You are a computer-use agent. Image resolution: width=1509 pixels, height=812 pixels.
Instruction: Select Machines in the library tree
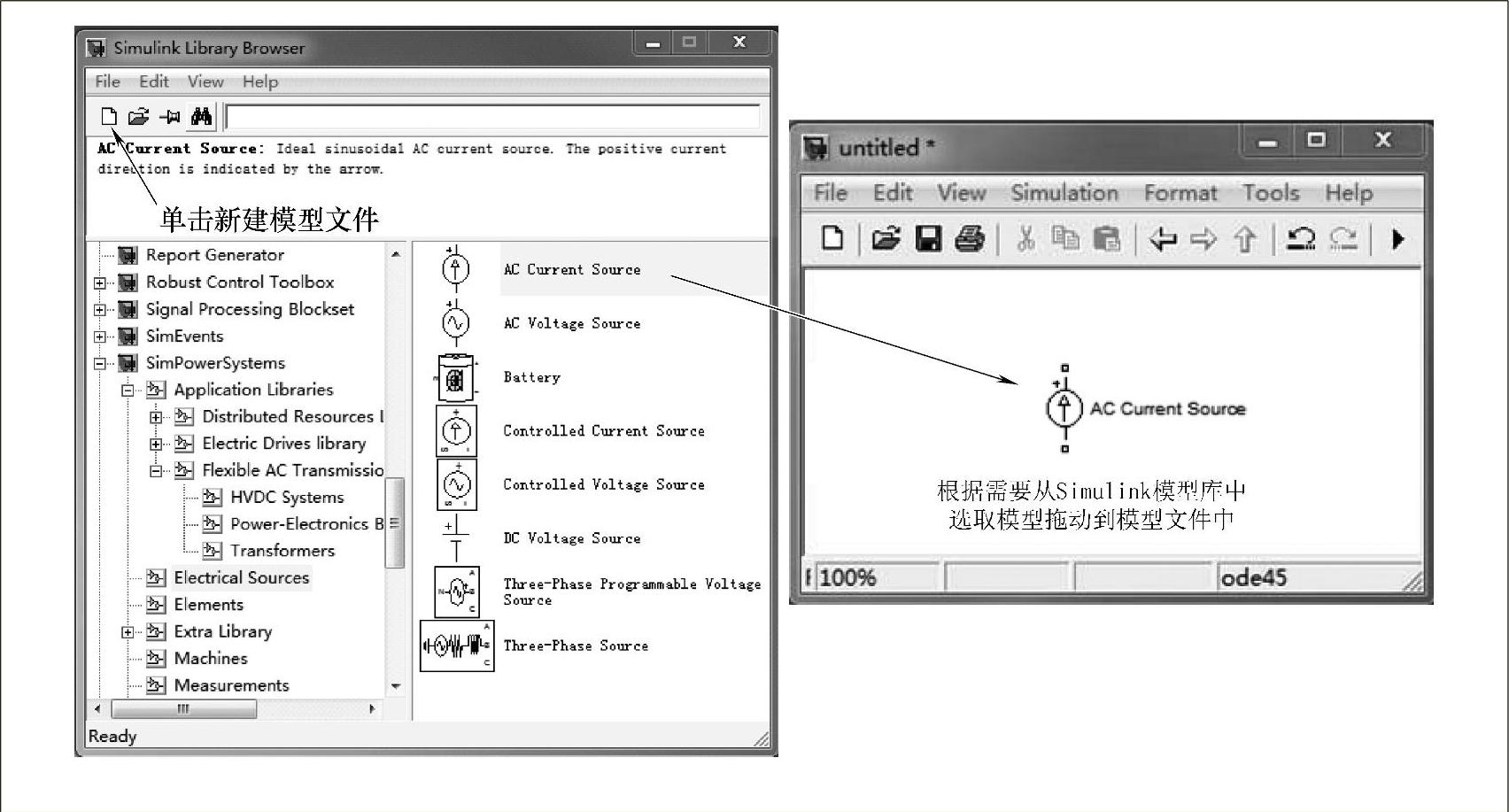(211, 659)
